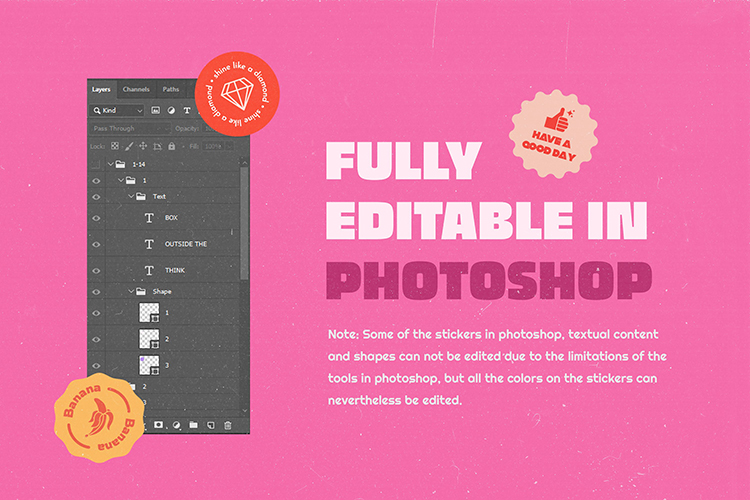Lock layer position move icon

coord(143,146)
